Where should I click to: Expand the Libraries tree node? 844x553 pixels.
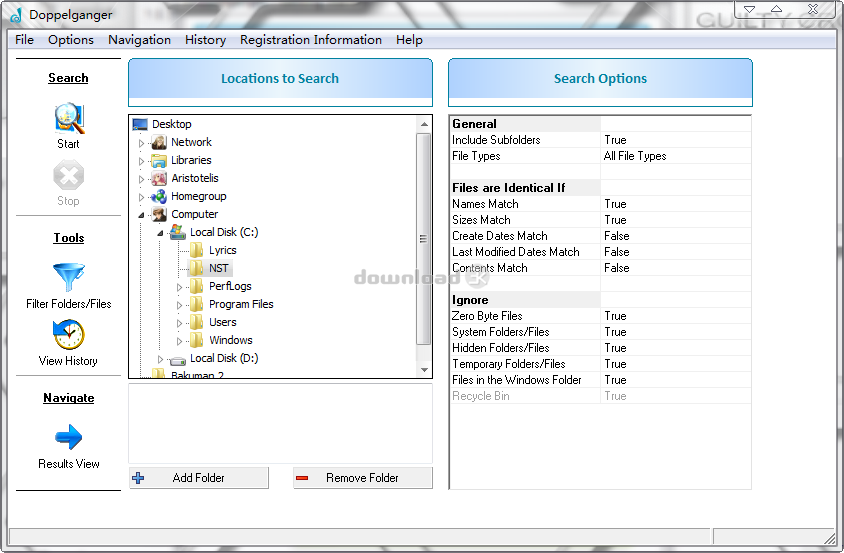click(141, 161)
